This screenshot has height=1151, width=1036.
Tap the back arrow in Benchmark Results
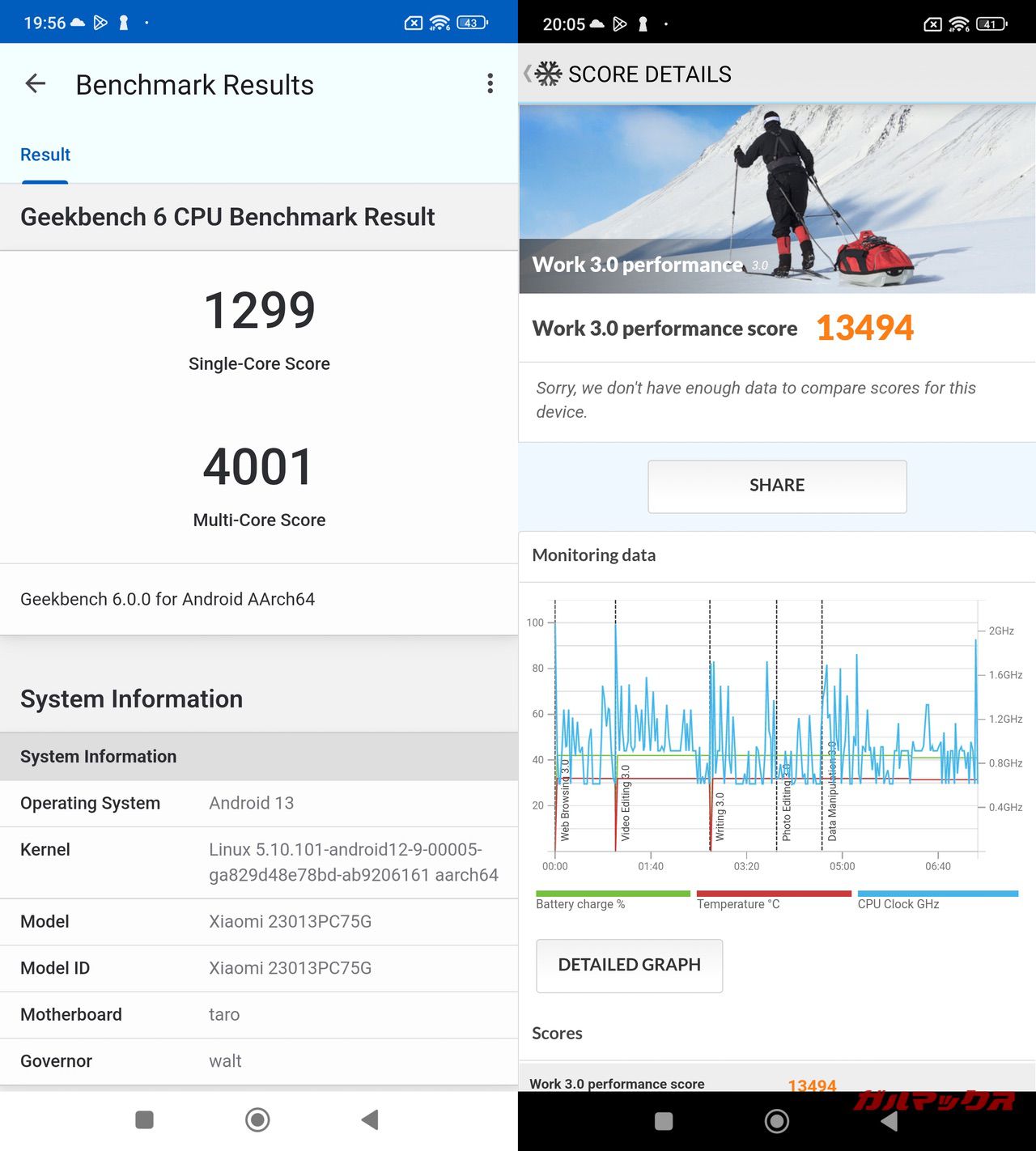click(x=36, y=83)
